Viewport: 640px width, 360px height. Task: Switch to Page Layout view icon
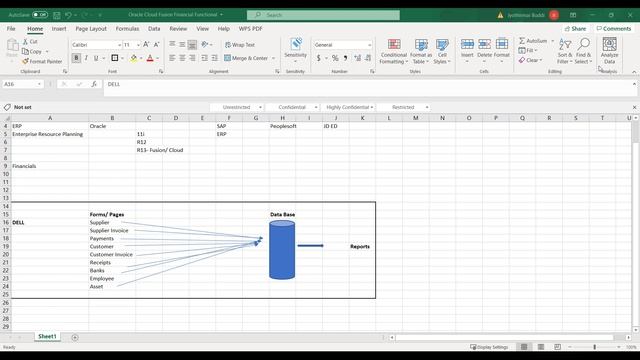(x=541, y=347)
